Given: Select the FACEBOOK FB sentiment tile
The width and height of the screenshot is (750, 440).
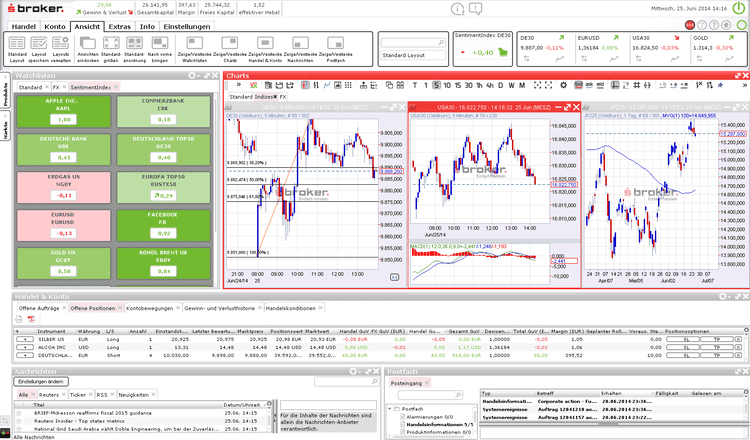Looking at the screenshot, I should pyautogui.click(x=163, y=225).
